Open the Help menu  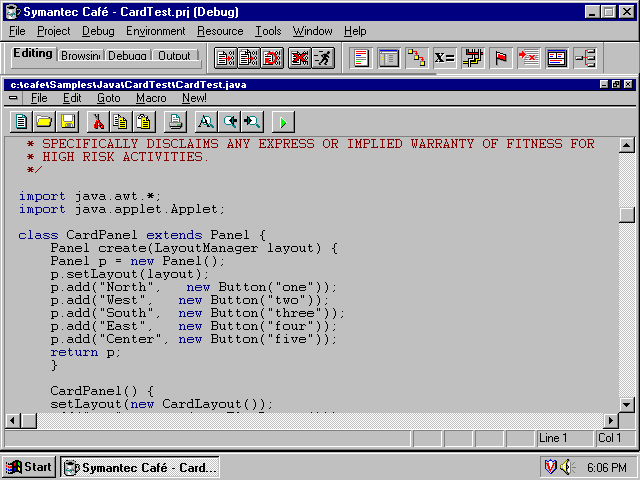(x=355, y=31)
